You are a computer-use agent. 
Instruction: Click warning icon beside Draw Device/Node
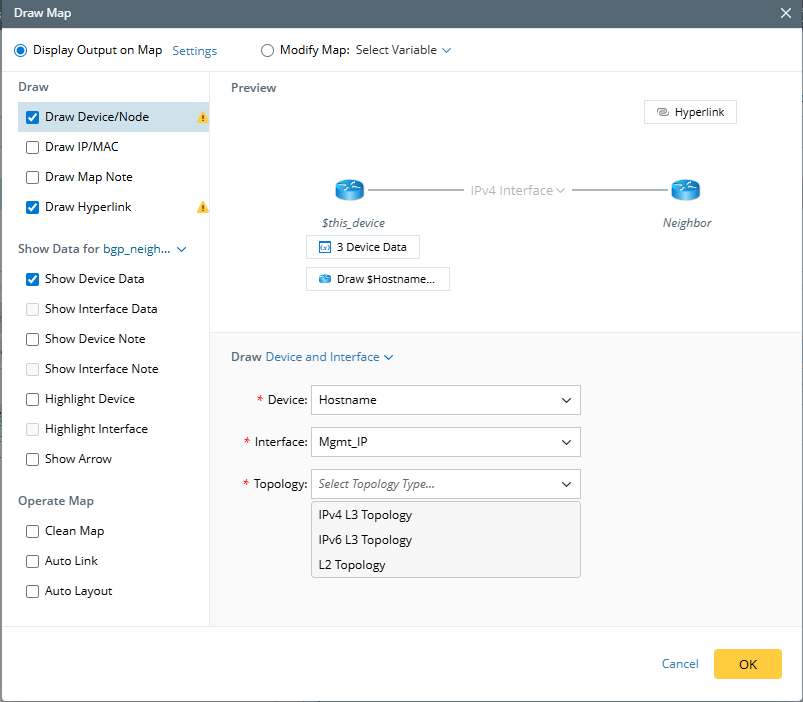tap(203, 118)
